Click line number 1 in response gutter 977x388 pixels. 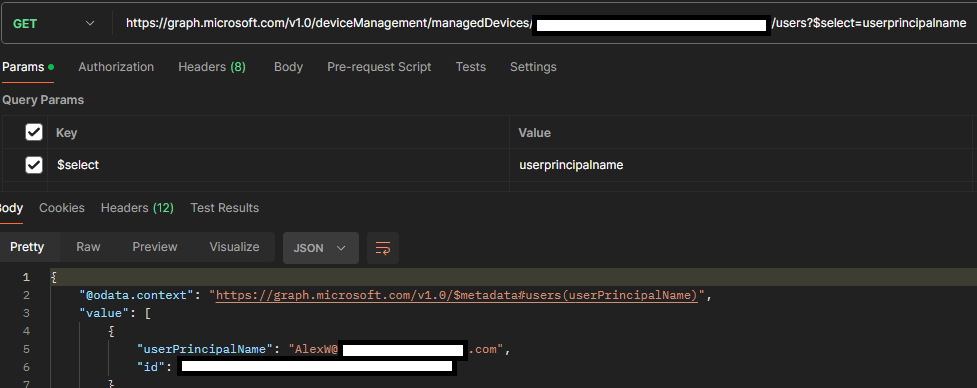click(26, 277)
